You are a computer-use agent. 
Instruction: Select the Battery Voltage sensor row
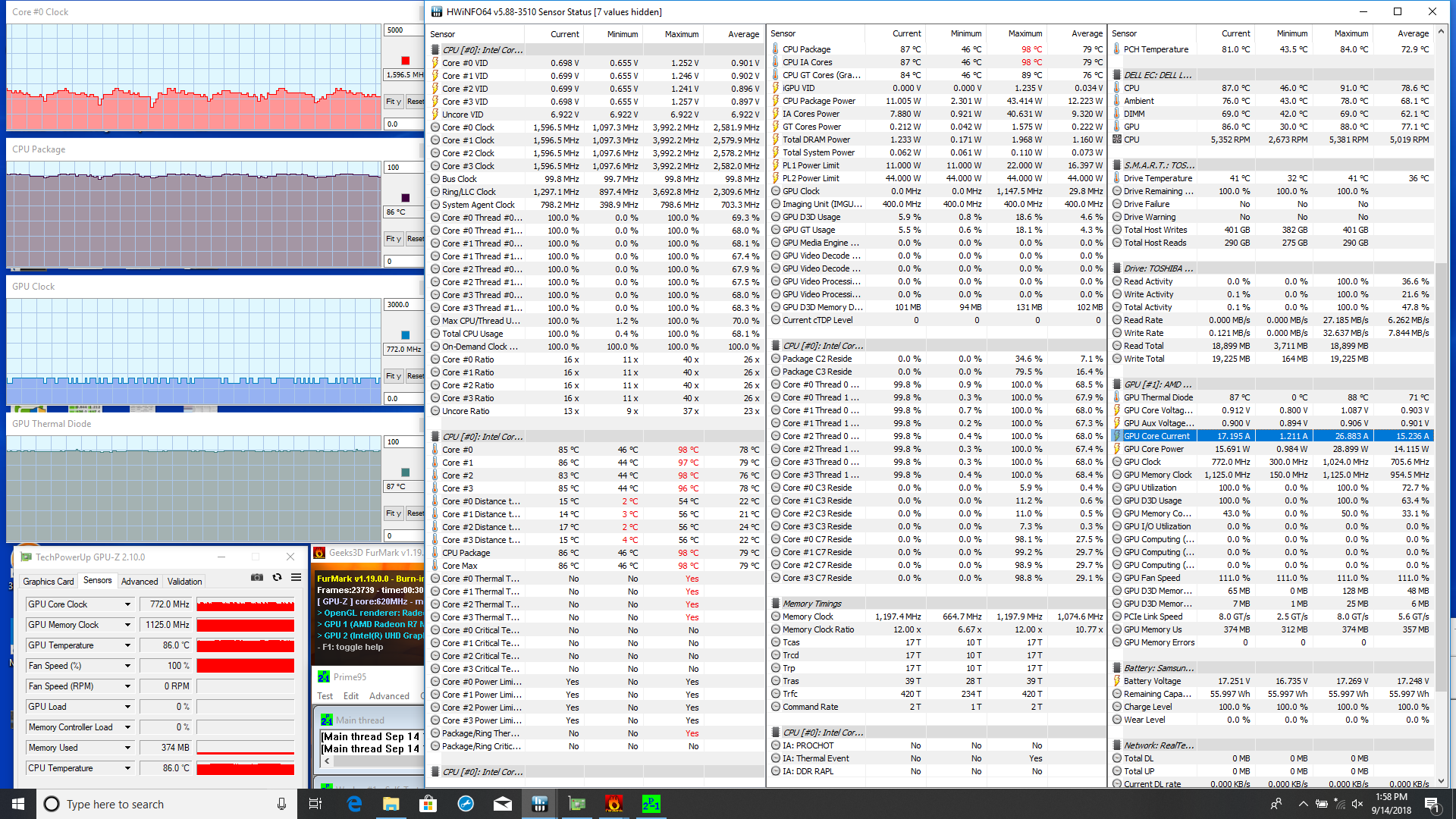click(x=1271, y=681)
